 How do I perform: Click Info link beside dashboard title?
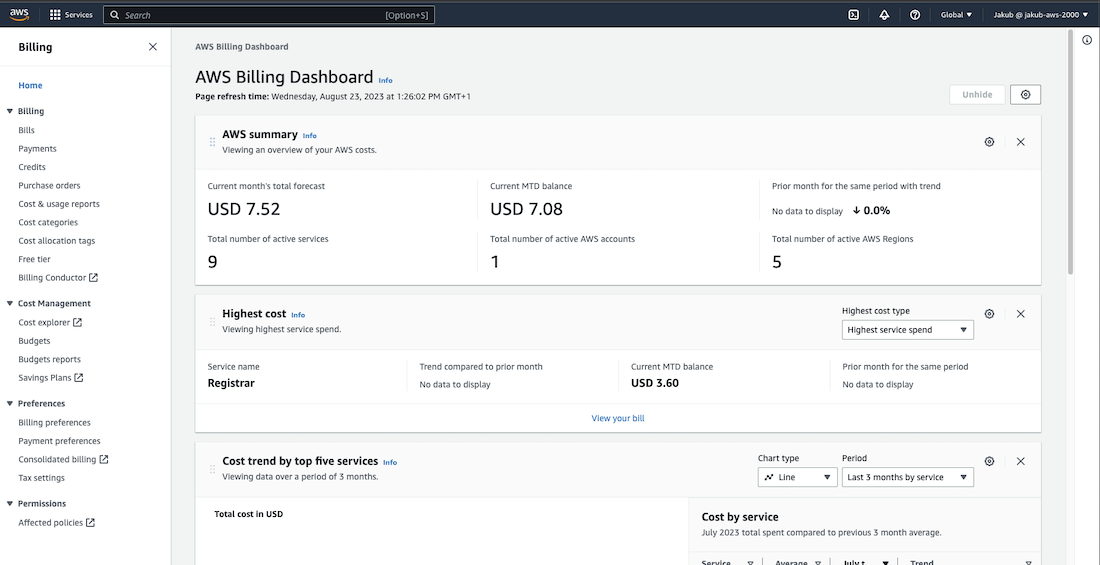[386, 81]
